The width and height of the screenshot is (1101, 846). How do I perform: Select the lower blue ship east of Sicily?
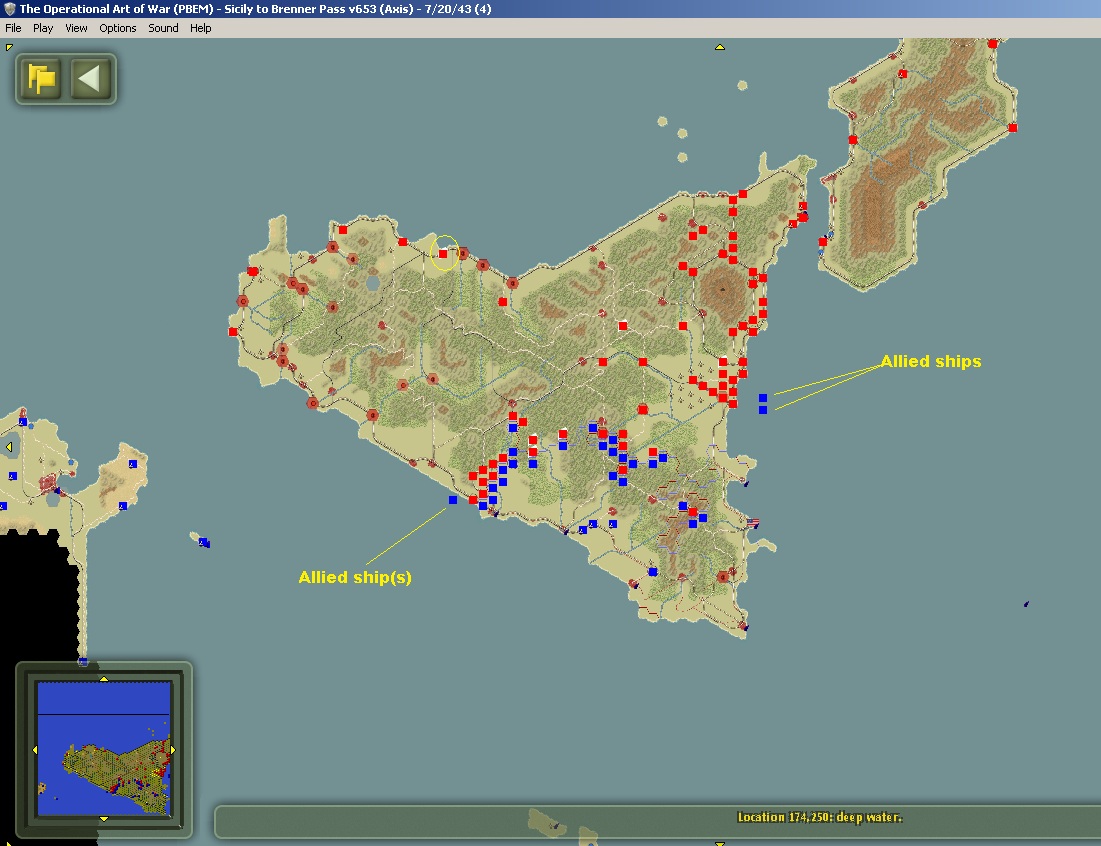tap(763, 410)
